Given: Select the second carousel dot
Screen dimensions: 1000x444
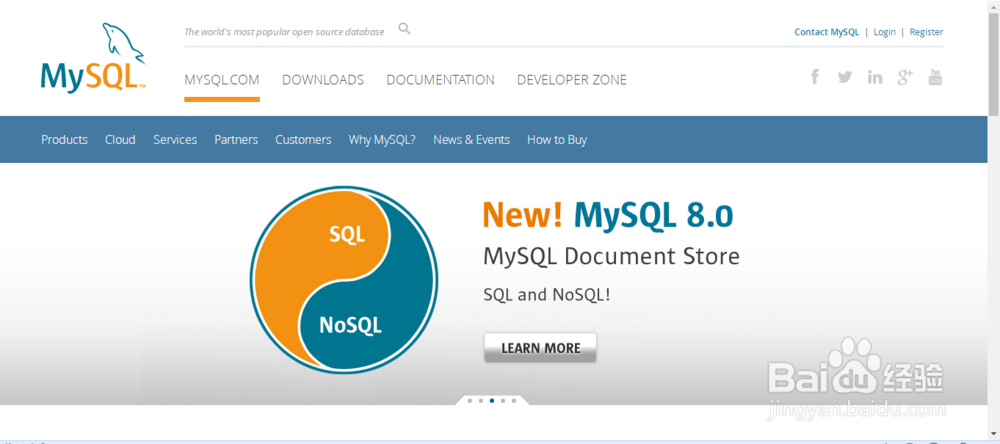Looking at the screenshot, I should 480,401.
